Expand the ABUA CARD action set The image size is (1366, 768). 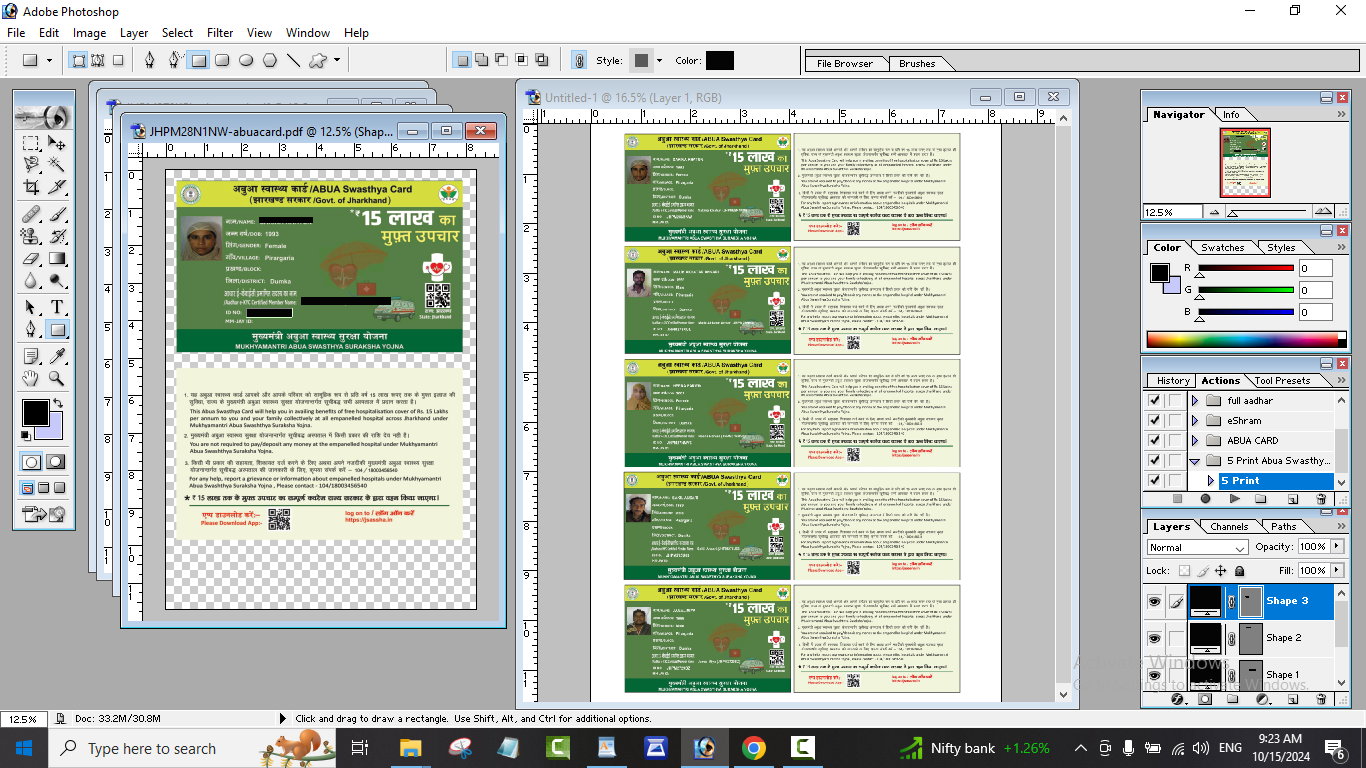pos(1194,441)
